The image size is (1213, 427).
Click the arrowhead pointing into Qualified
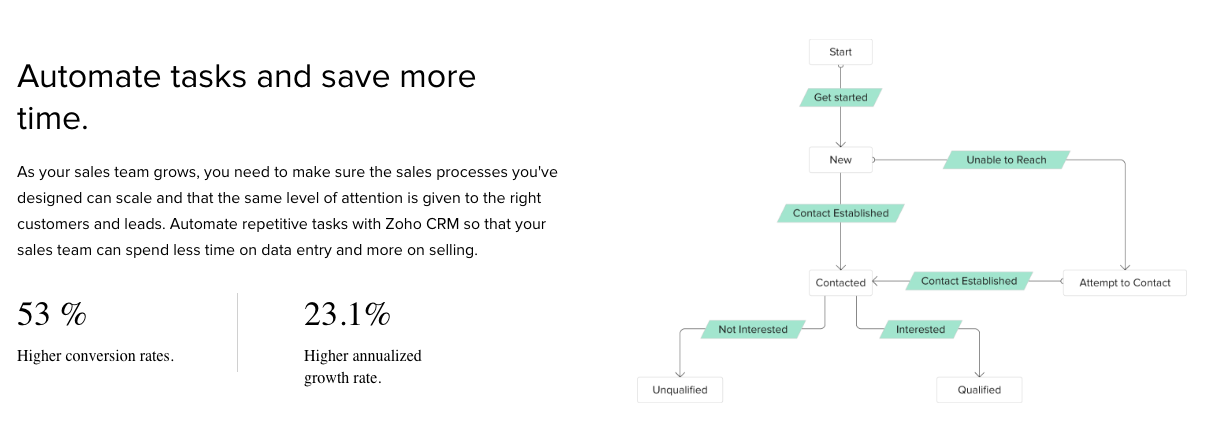[979, 373]
